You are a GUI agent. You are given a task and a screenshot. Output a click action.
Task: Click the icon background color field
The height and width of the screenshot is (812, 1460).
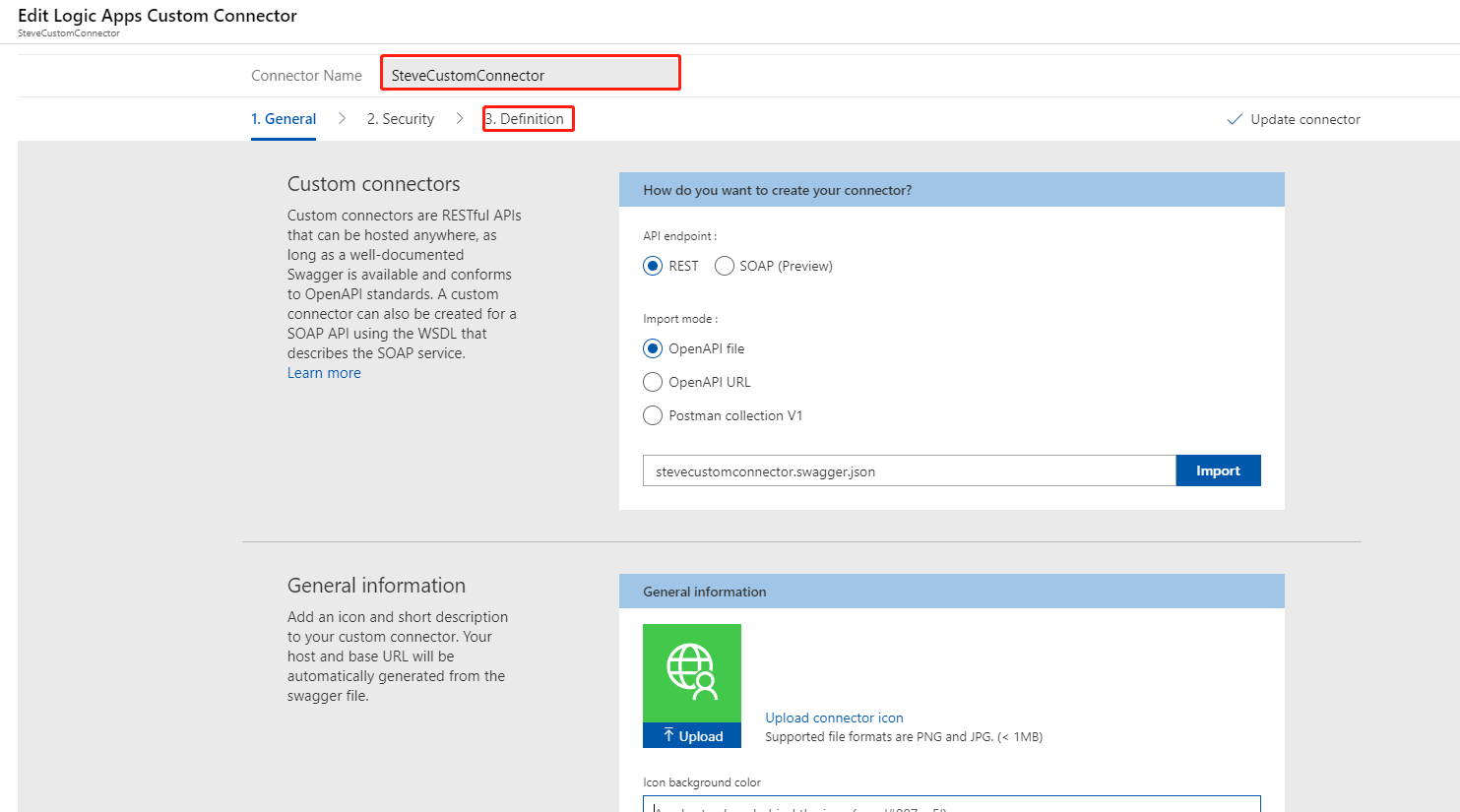952,804
